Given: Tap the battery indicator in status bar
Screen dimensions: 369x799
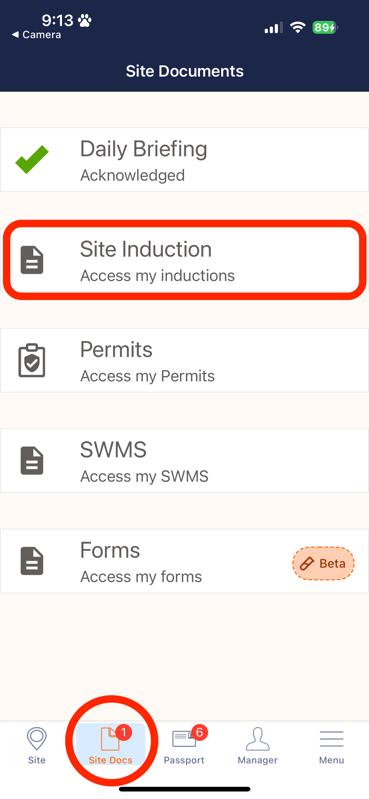Looking at the screenshot, I should click(x=326, y=27).
